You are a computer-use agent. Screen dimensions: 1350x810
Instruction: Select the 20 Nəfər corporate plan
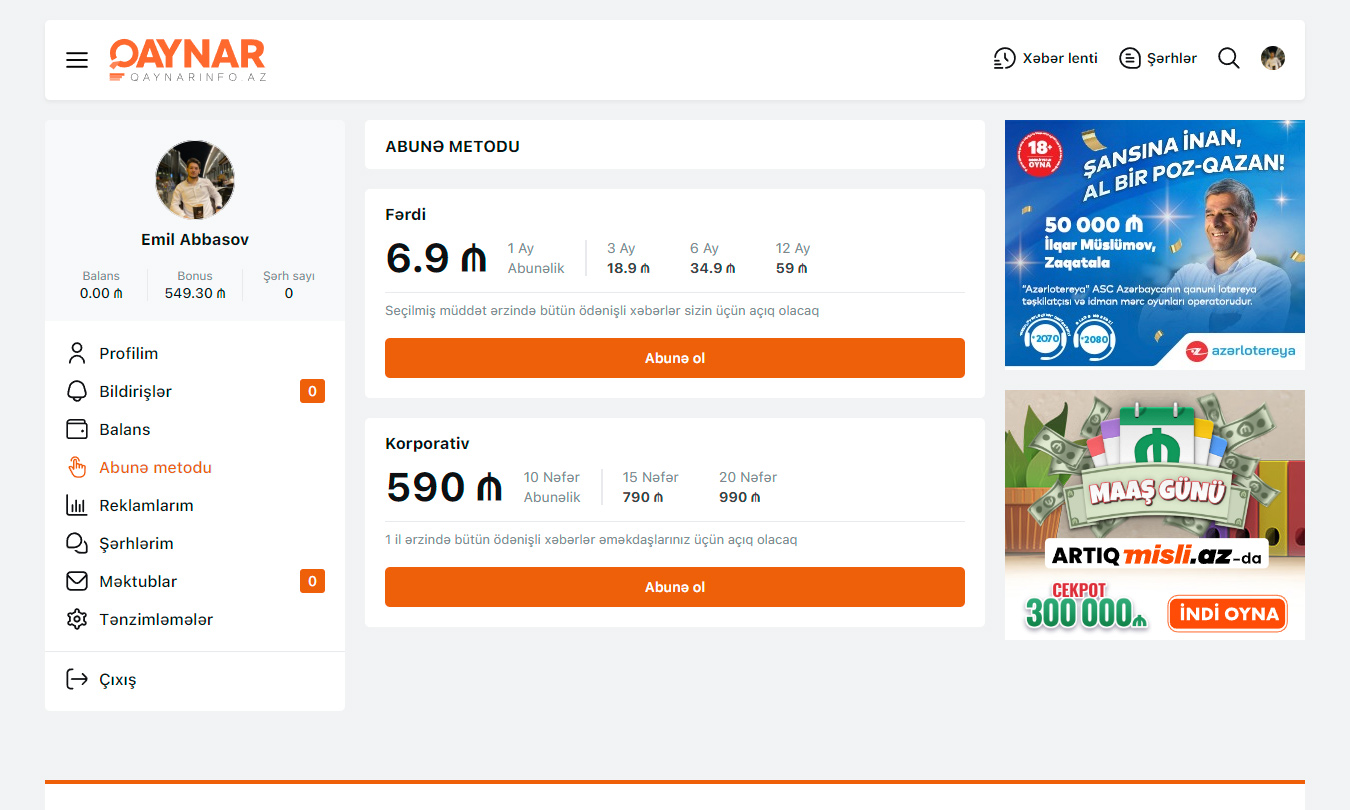(x=747, y=487)
